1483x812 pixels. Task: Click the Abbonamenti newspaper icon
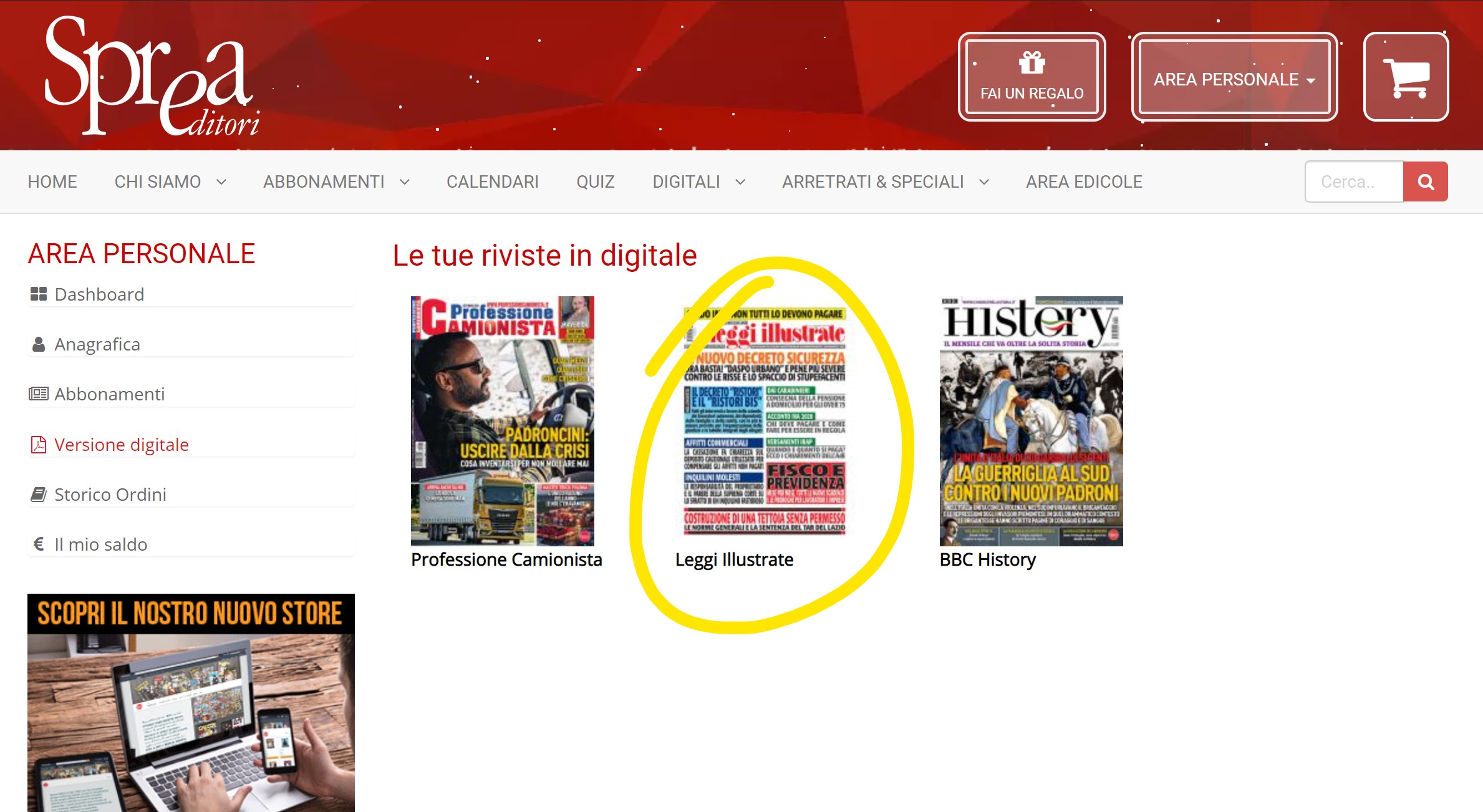[x=39, y=394]
